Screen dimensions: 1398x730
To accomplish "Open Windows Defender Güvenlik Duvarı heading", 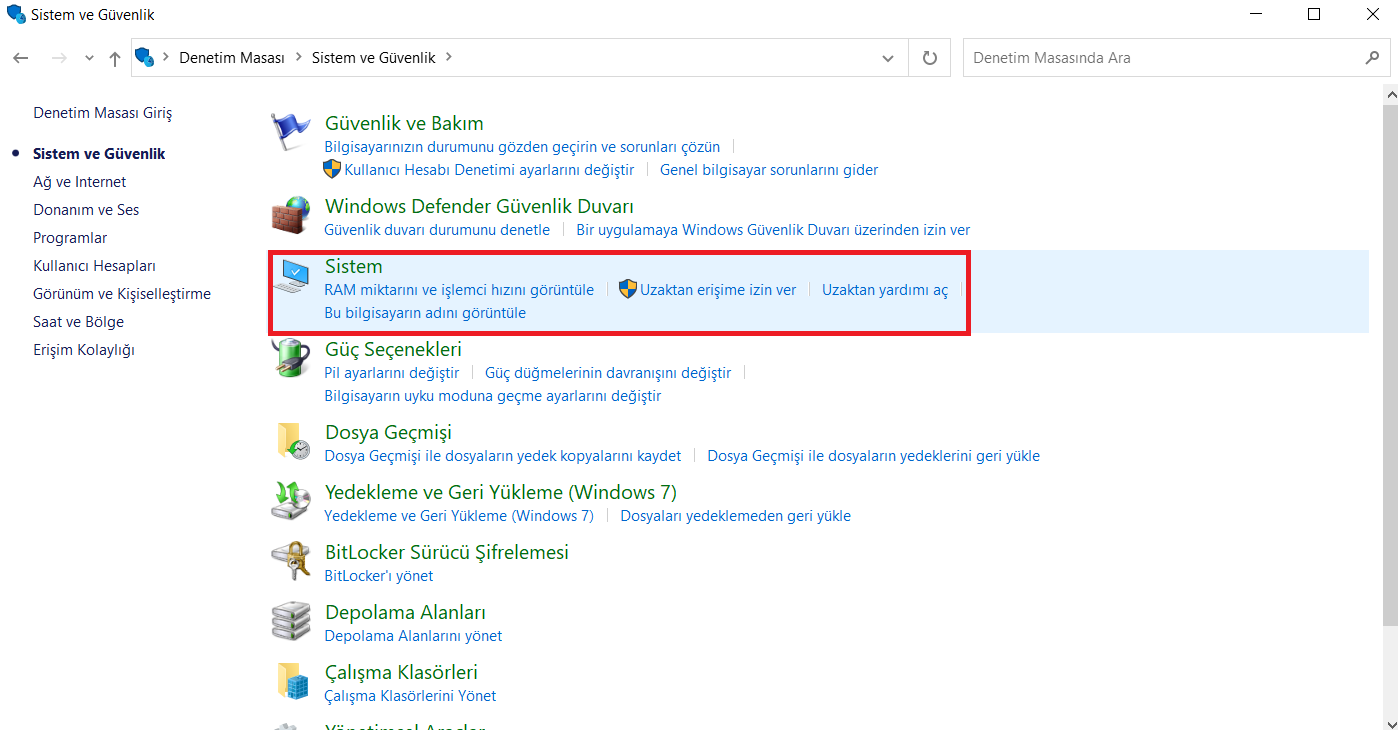I will pos(479,206).
